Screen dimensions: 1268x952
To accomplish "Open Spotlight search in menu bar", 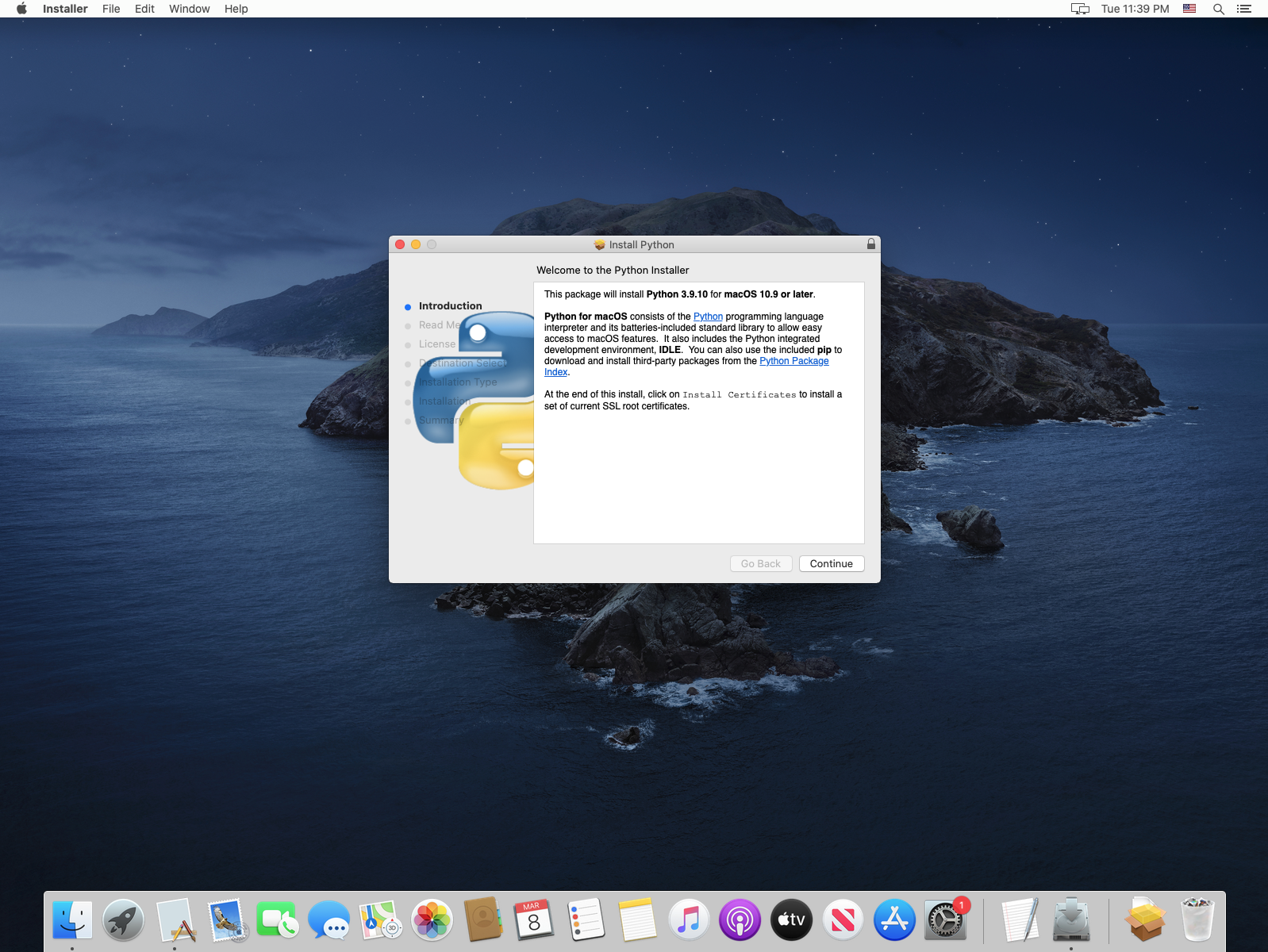I will point(1218,9).
